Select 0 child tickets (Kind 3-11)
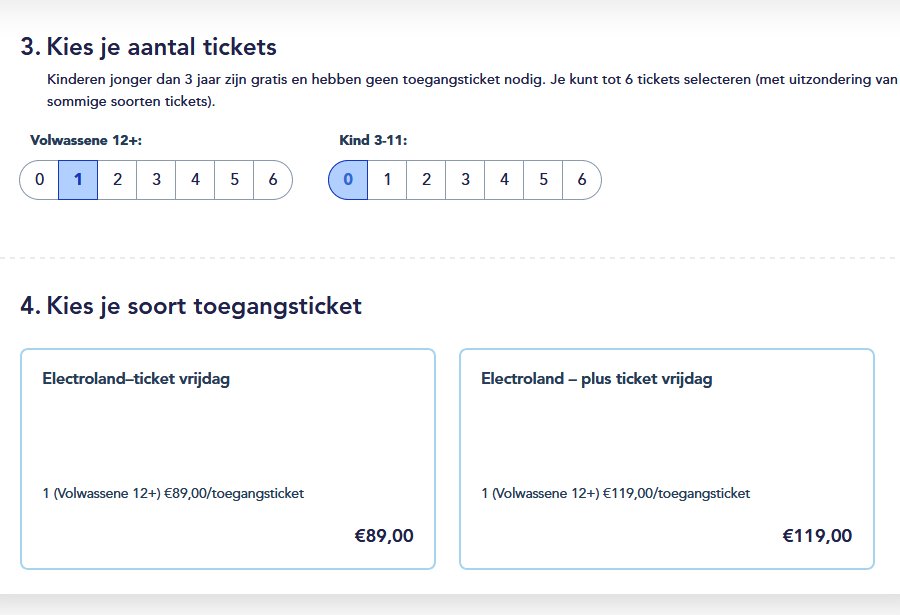 point(348,180)
